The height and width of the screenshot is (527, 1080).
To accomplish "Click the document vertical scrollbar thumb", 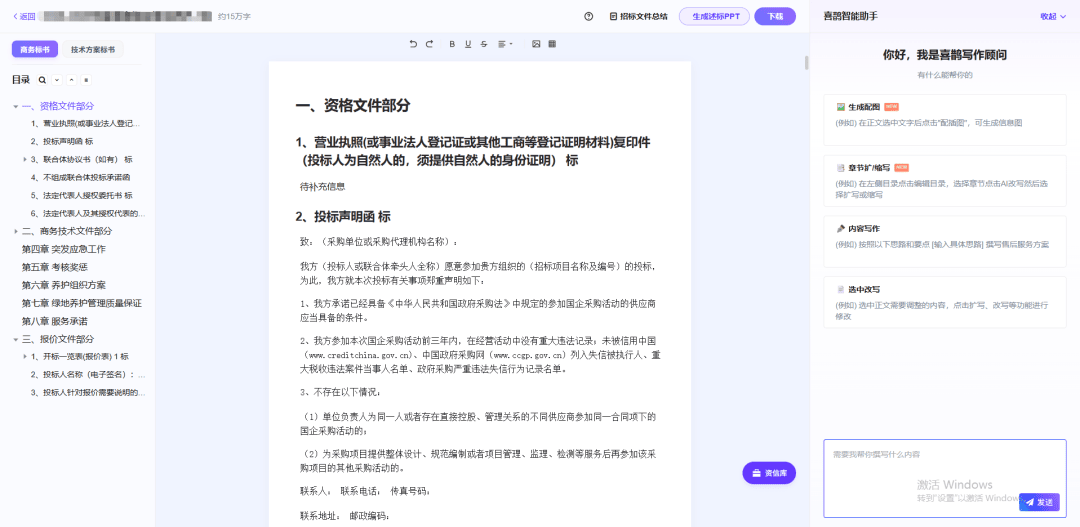I will tap(807, 62).
